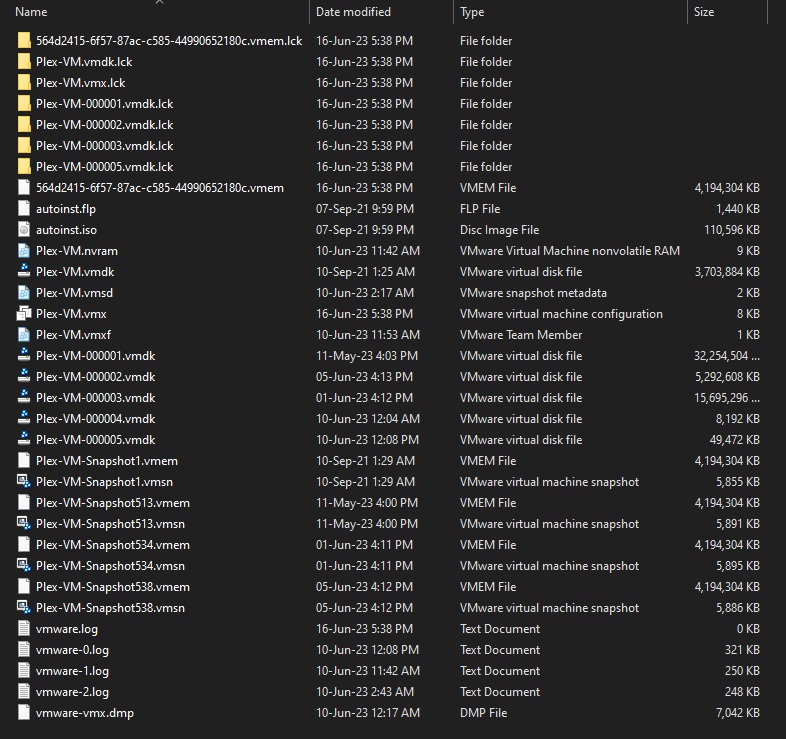The height and width of the screenshot is (739, 786).
Task: Select the Plex-VM-Snapshot1.vmsn snapshot icon
Action: [x=25, y=482]
